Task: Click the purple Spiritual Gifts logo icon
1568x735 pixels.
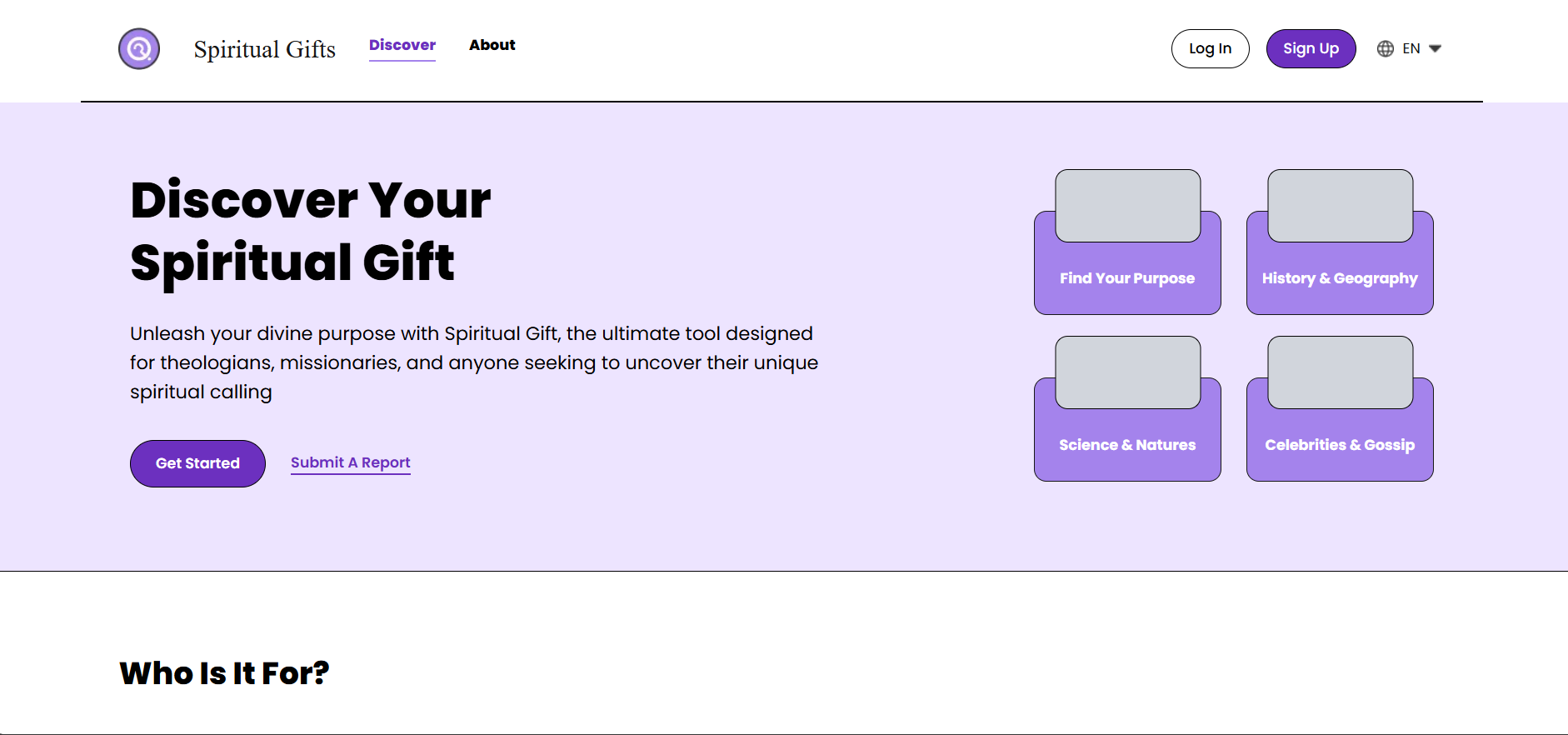Action: pos(139,49)
